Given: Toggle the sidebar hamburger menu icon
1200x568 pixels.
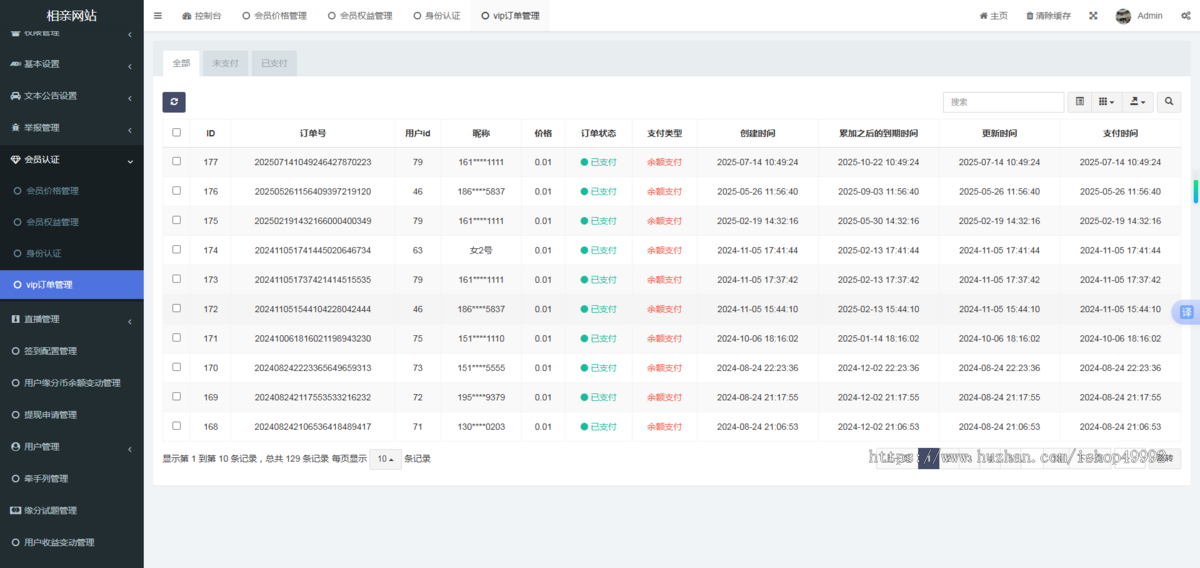Looking at the screenshot, I should (158, 16).
